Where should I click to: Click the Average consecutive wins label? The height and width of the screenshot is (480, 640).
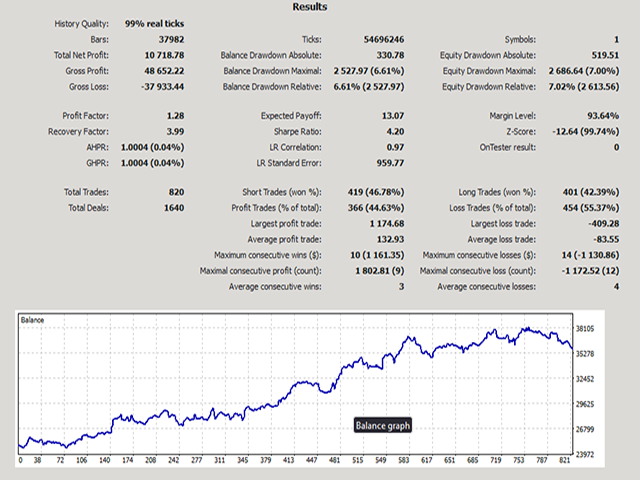(275, 287)
